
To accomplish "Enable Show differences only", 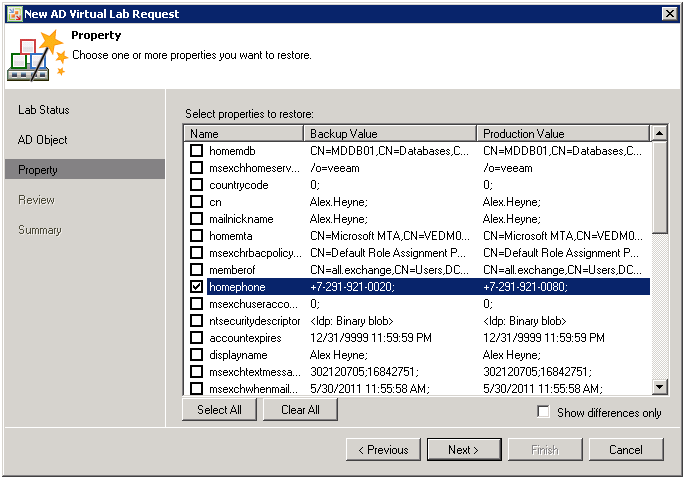I will [x=543, y=412].
